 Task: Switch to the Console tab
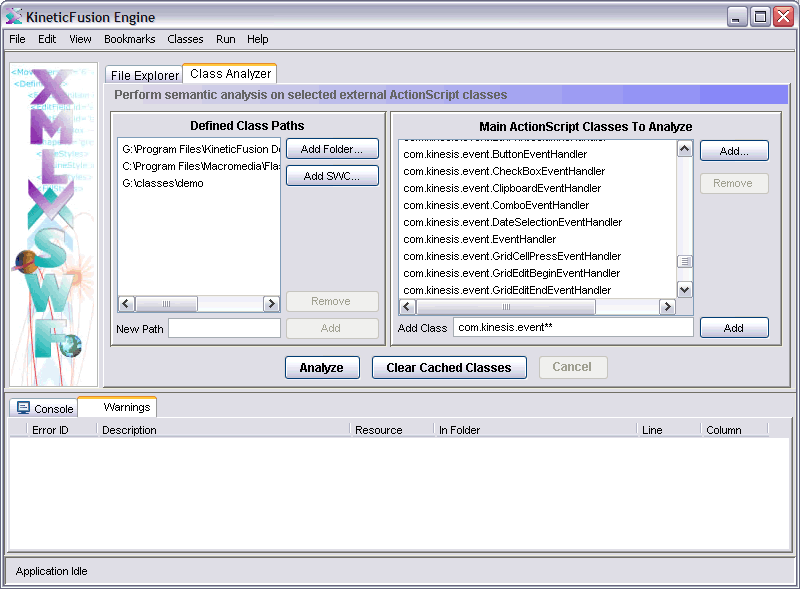pyautogui.click(x=44, y=408)
